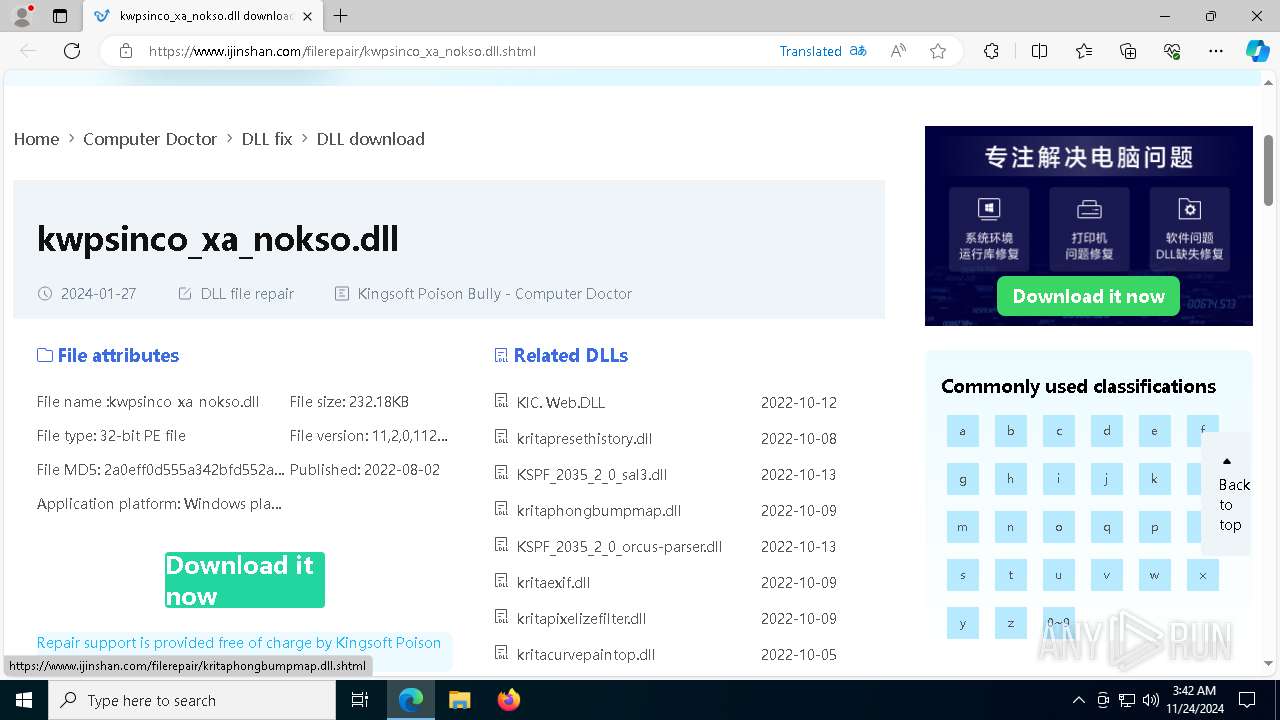
Task: Open DLL download breadcrumb
Action: tap(371, 139)
